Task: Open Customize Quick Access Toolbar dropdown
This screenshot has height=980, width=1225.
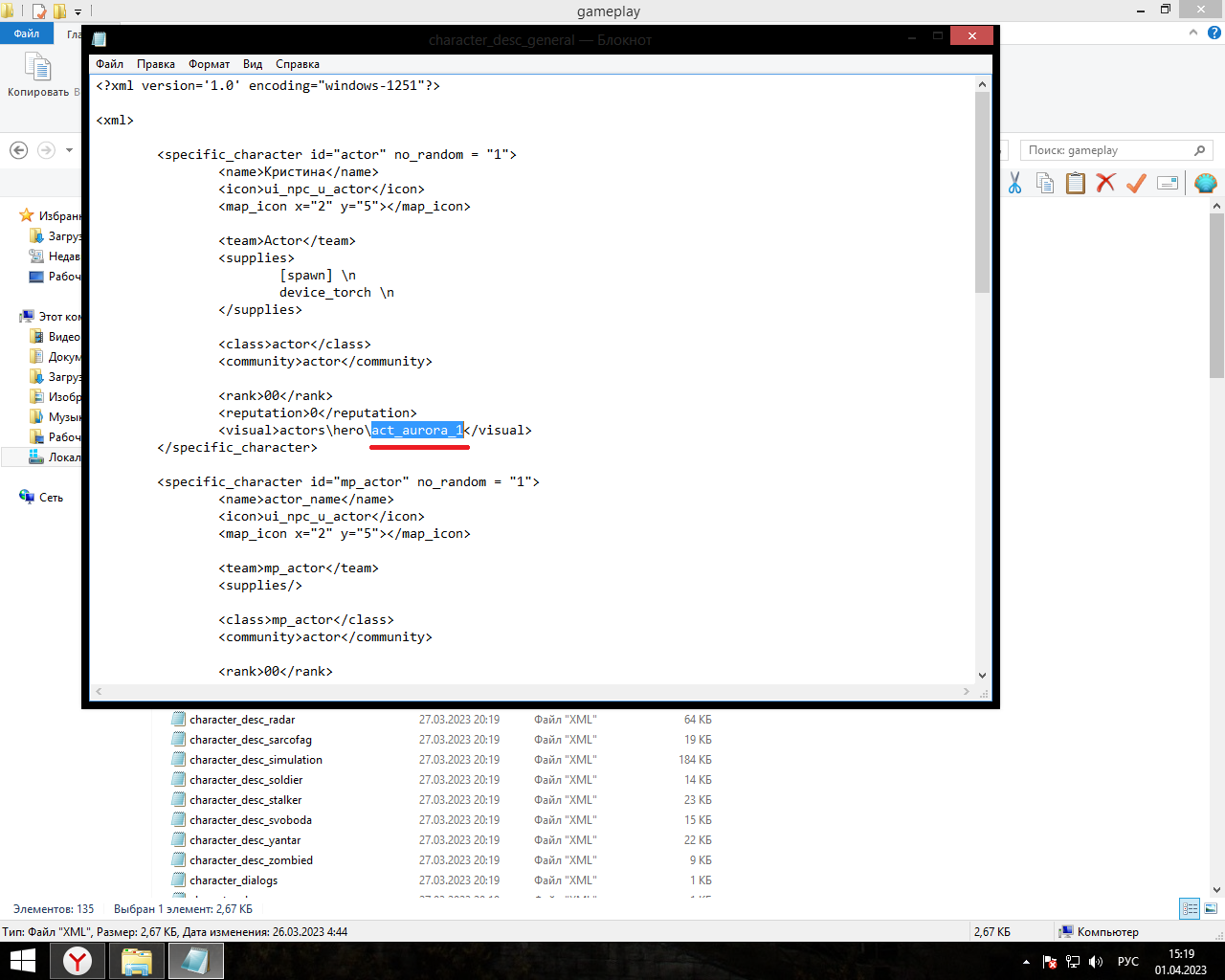Action: [78, 12]
